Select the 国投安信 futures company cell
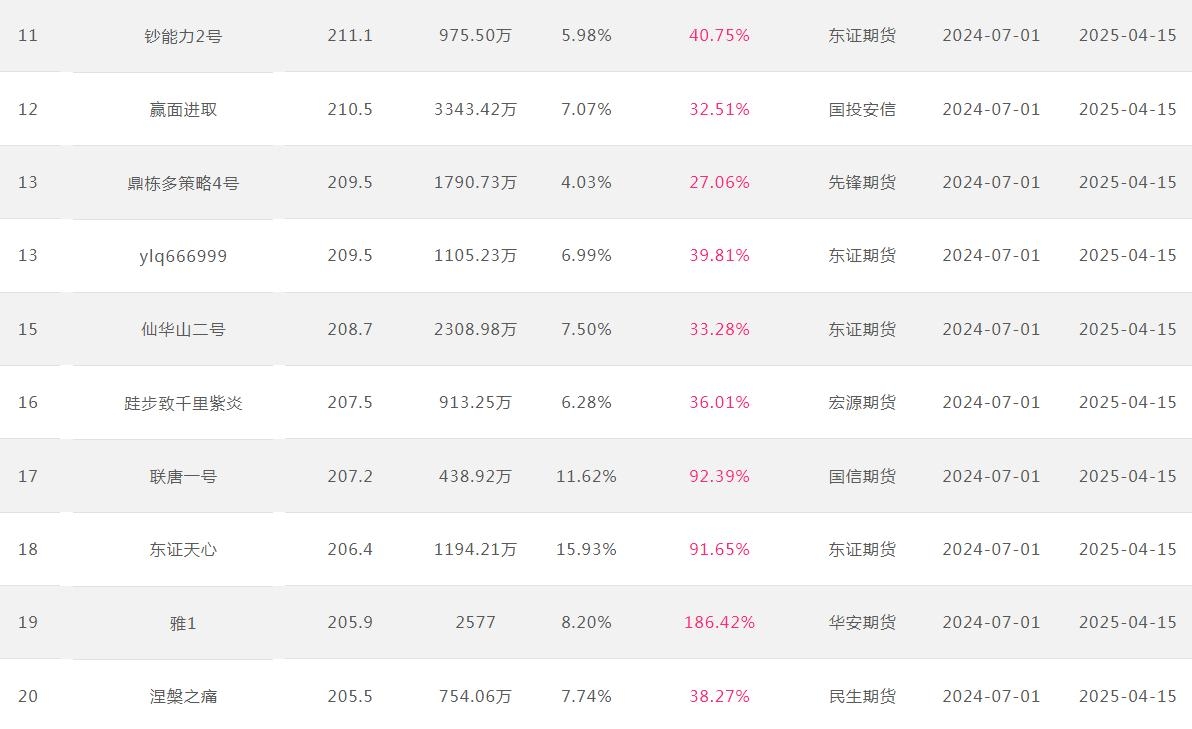Viewport: 1192px width, 729px height. click(862, 109)
